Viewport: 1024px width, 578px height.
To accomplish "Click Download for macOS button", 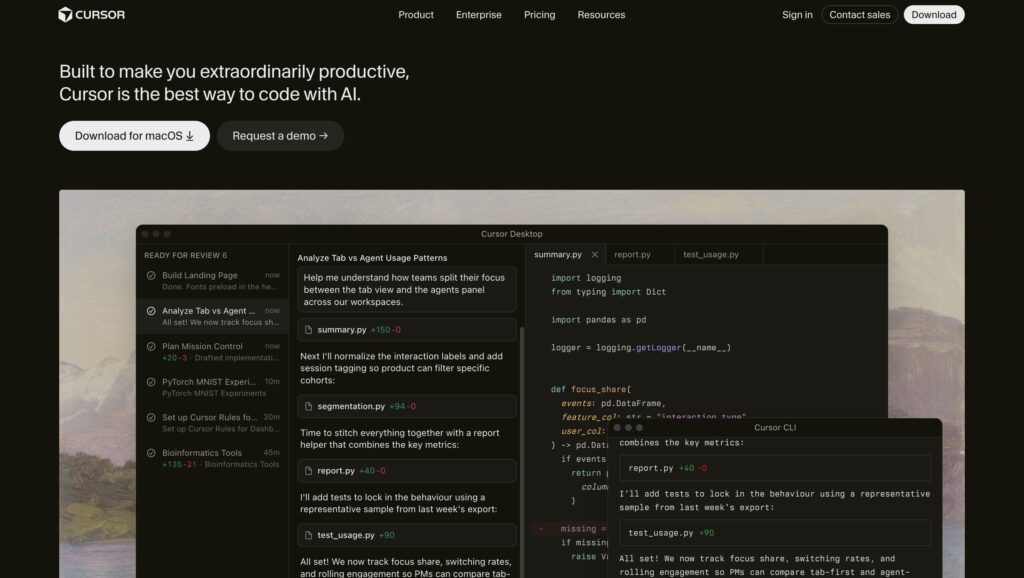I will [x=135, y=136].
